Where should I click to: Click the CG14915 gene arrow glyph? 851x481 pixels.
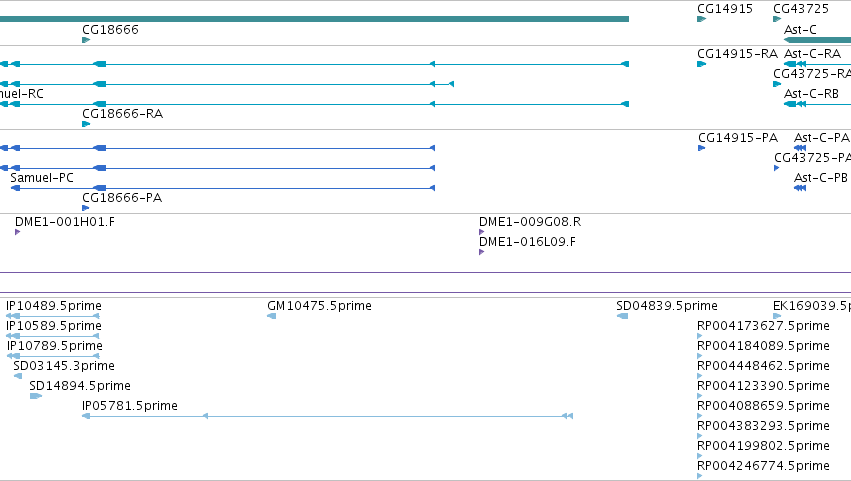point(701,19)
